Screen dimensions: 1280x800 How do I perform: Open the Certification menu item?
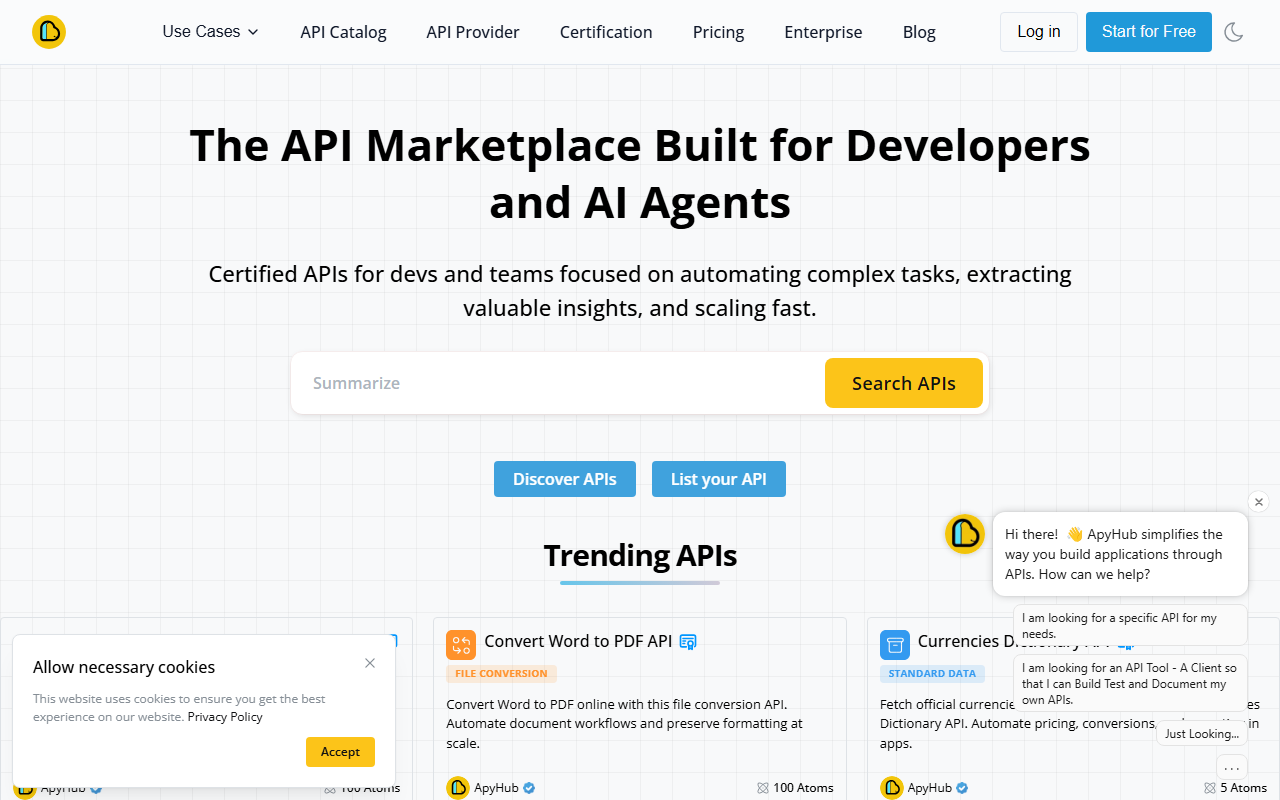[x=606, y=32]
